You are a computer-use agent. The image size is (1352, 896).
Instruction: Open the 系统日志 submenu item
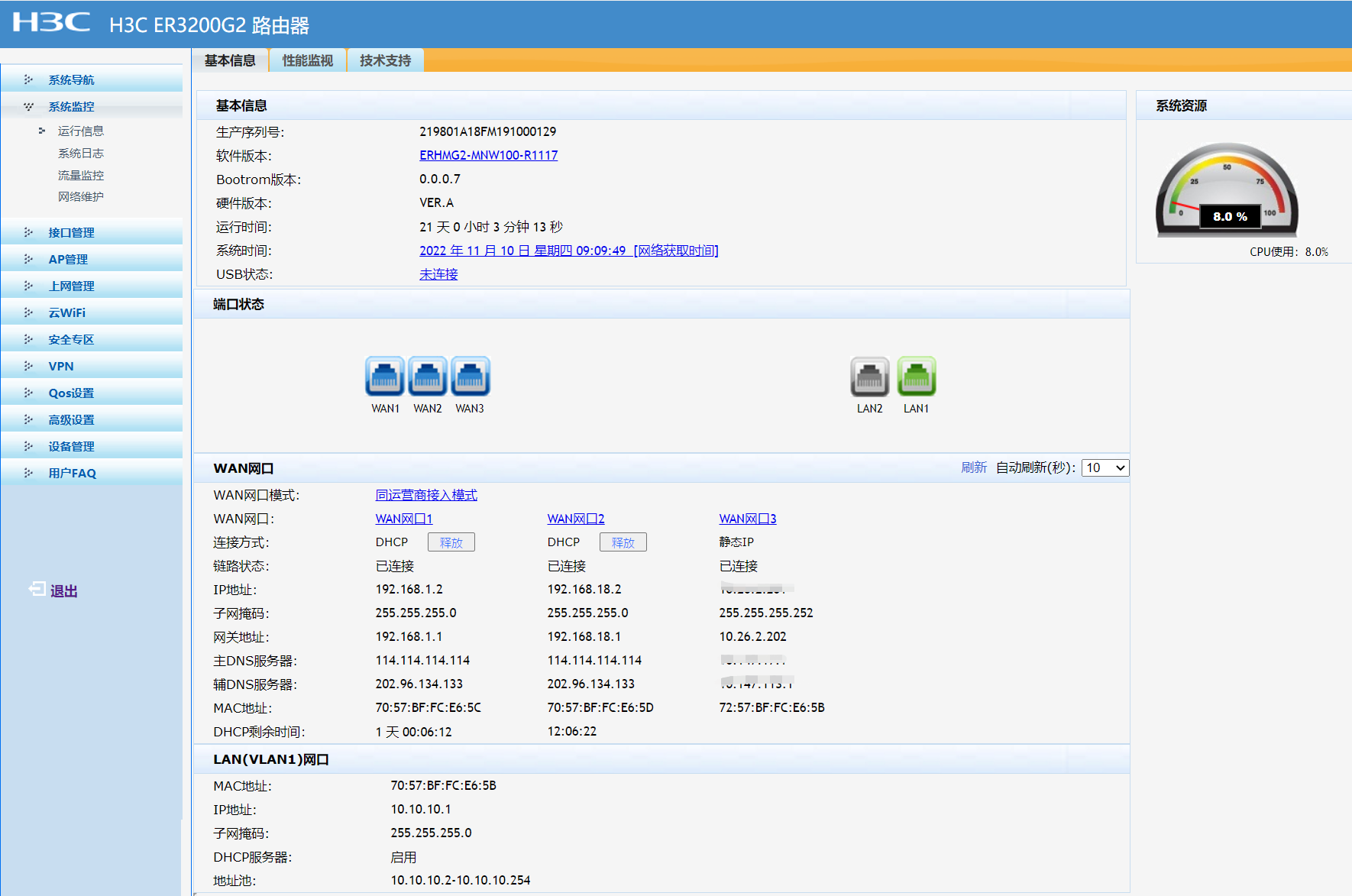click(x=81, y=153)
